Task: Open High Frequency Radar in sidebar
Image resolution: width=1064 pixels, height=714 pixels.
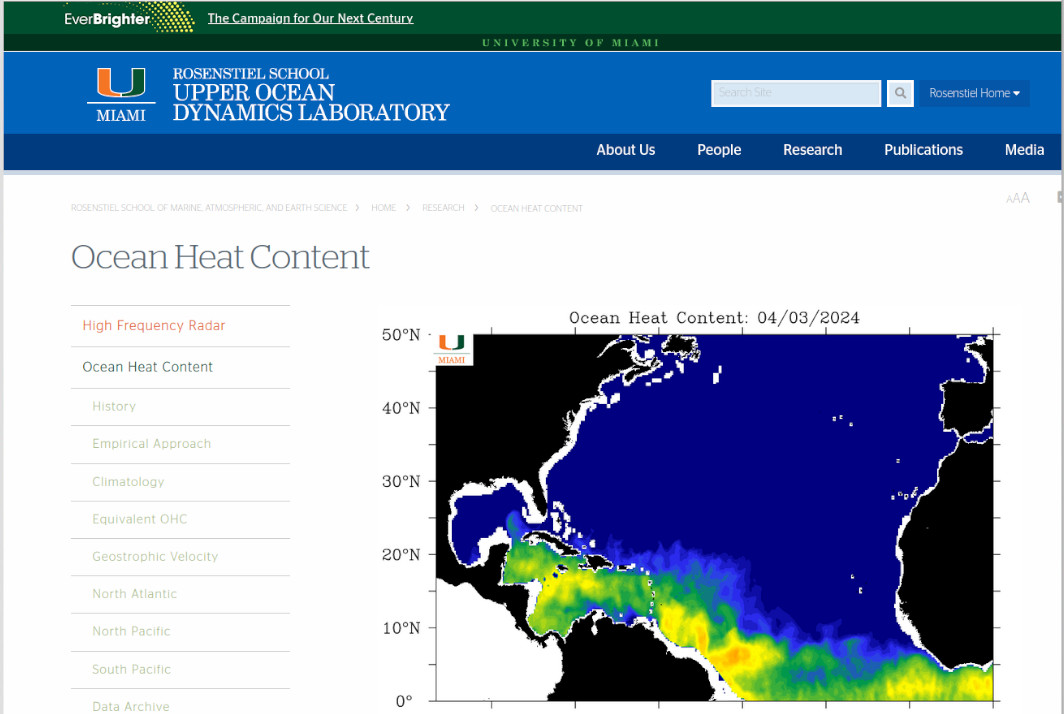Action: (x=154, y=326)
